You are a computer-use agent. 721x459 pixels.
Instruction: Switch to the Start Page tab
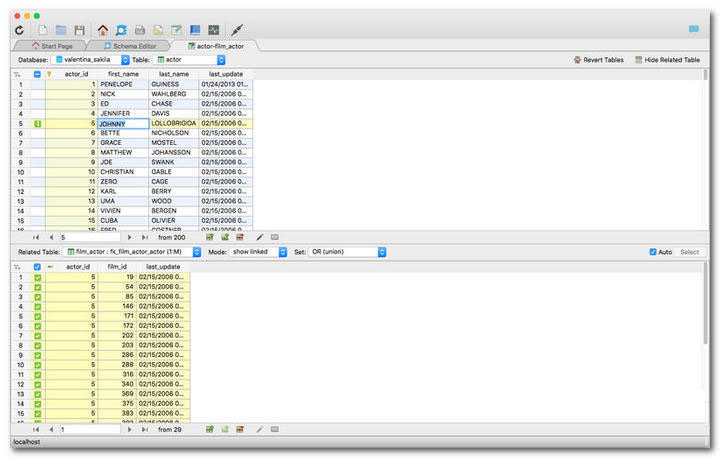(x=52, y=46)
